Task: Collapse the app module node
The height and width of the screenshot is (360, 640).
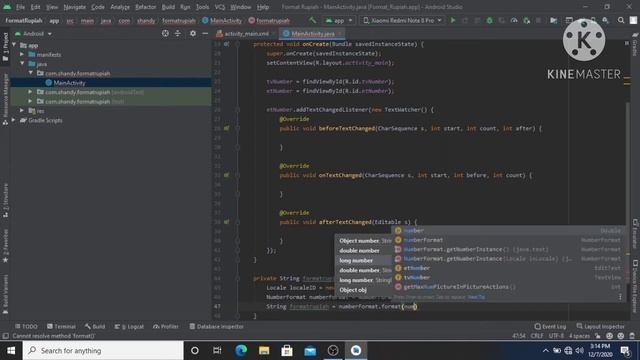Action: 14,45
